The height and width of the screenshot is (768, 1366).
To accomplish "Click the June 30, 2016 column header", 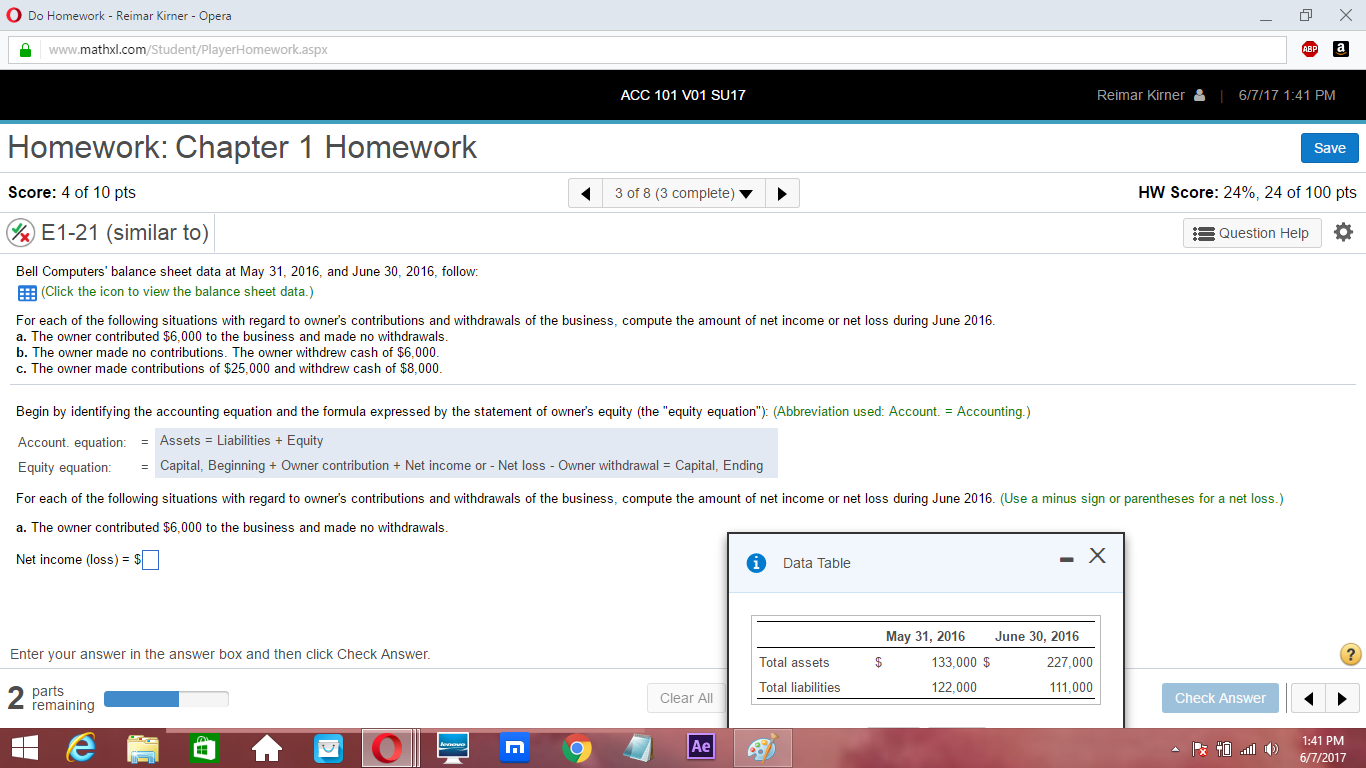I will [x=1037, y=636].
